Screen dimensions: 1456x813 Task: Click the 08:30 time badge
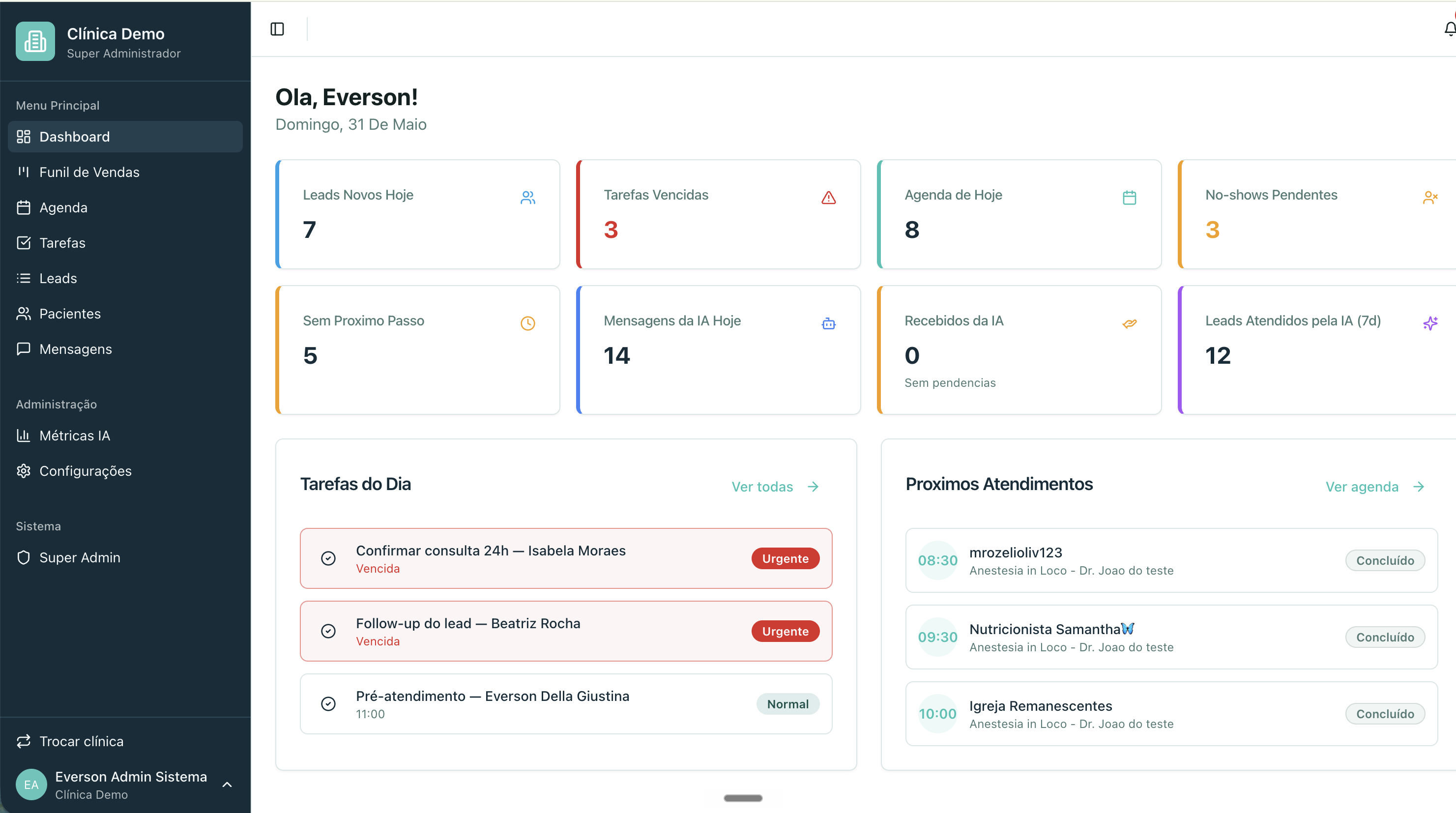click(938, 560)
